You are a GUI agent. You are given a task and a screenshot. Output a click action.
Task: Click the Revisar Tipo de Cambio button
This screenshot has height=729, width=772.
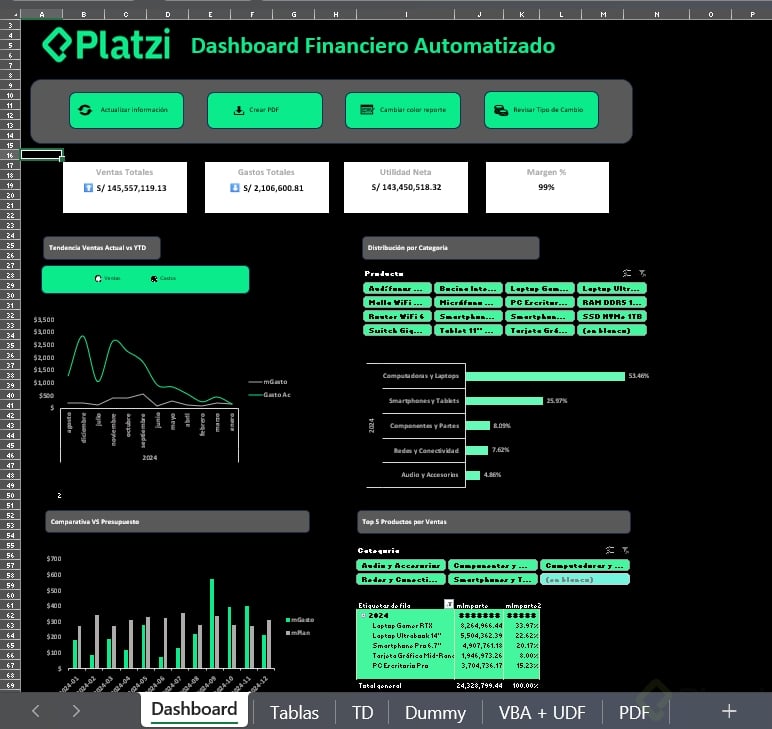tap(541, 110)
